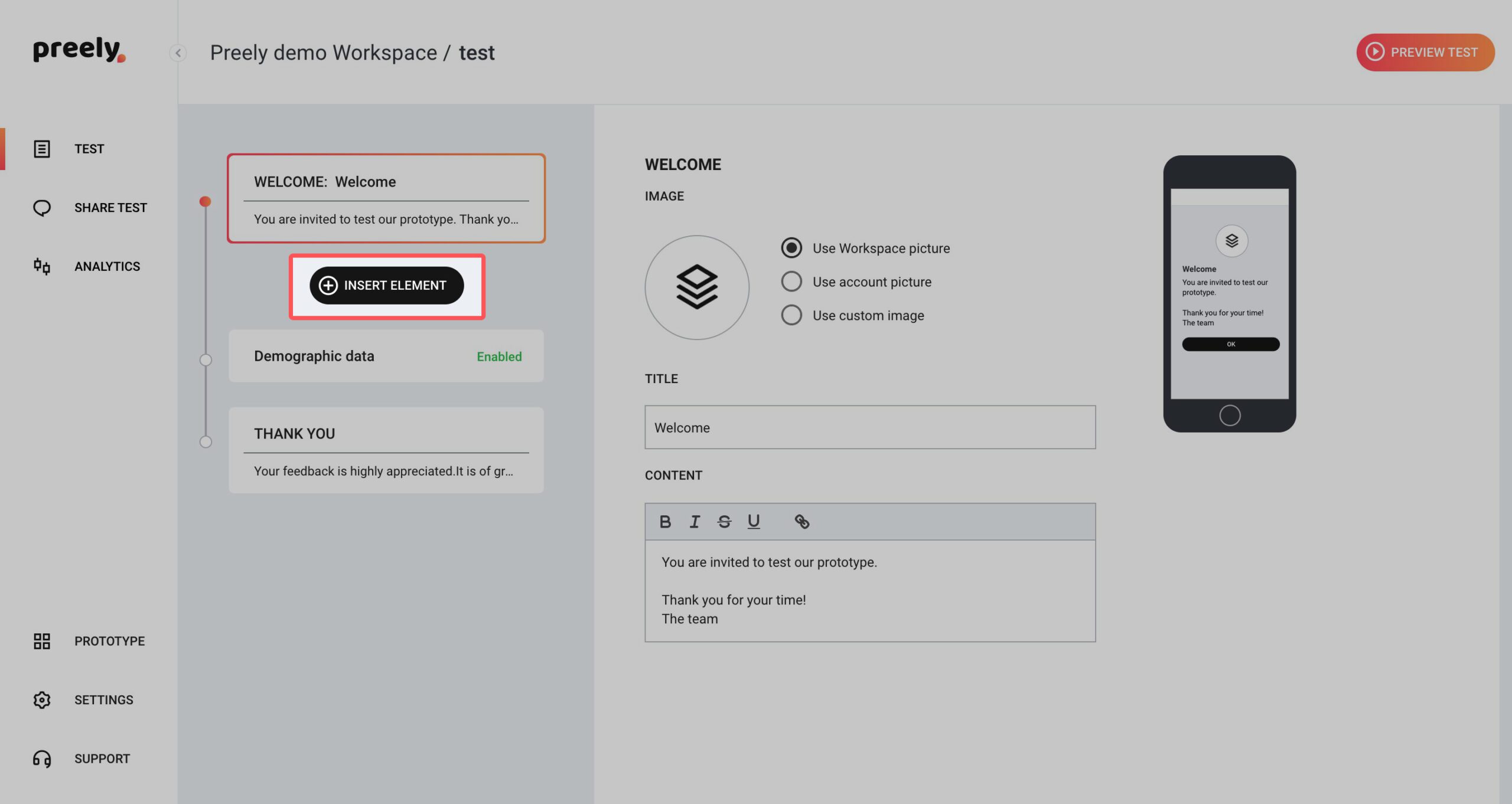
Task: Open the Analytics section
Action: (107, 266)
